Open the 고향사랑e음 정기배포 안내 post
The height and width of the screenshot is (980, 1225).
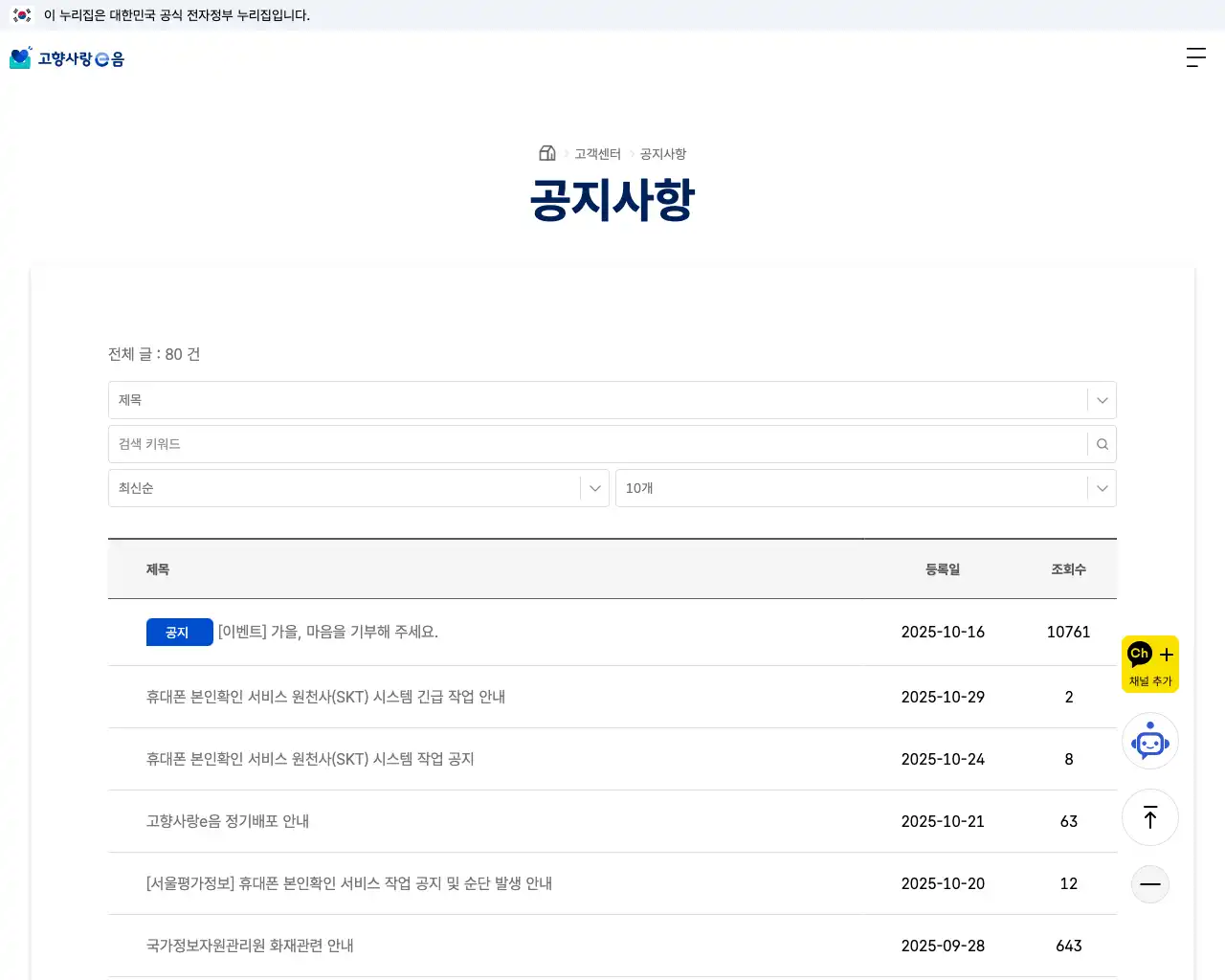[x=227, y=821]
